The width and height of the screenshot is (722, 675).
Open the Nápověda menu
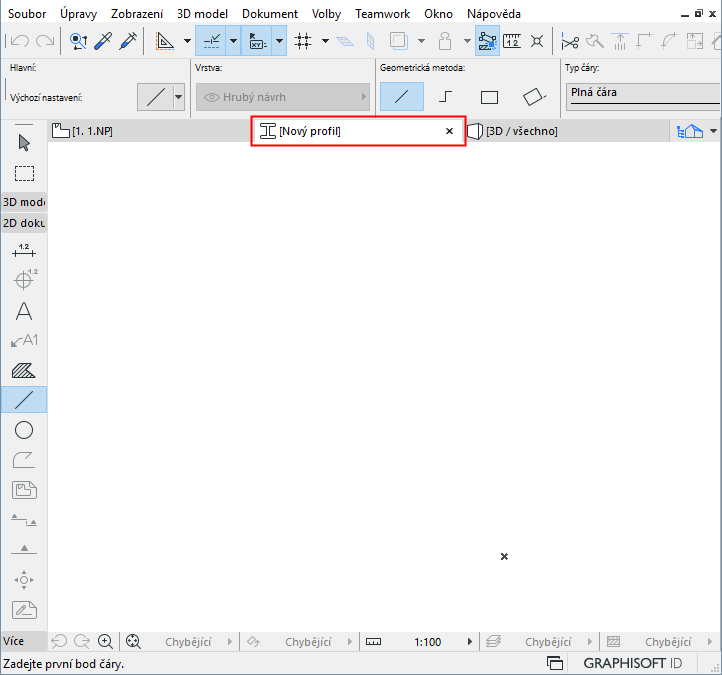(x=494, y=14)
